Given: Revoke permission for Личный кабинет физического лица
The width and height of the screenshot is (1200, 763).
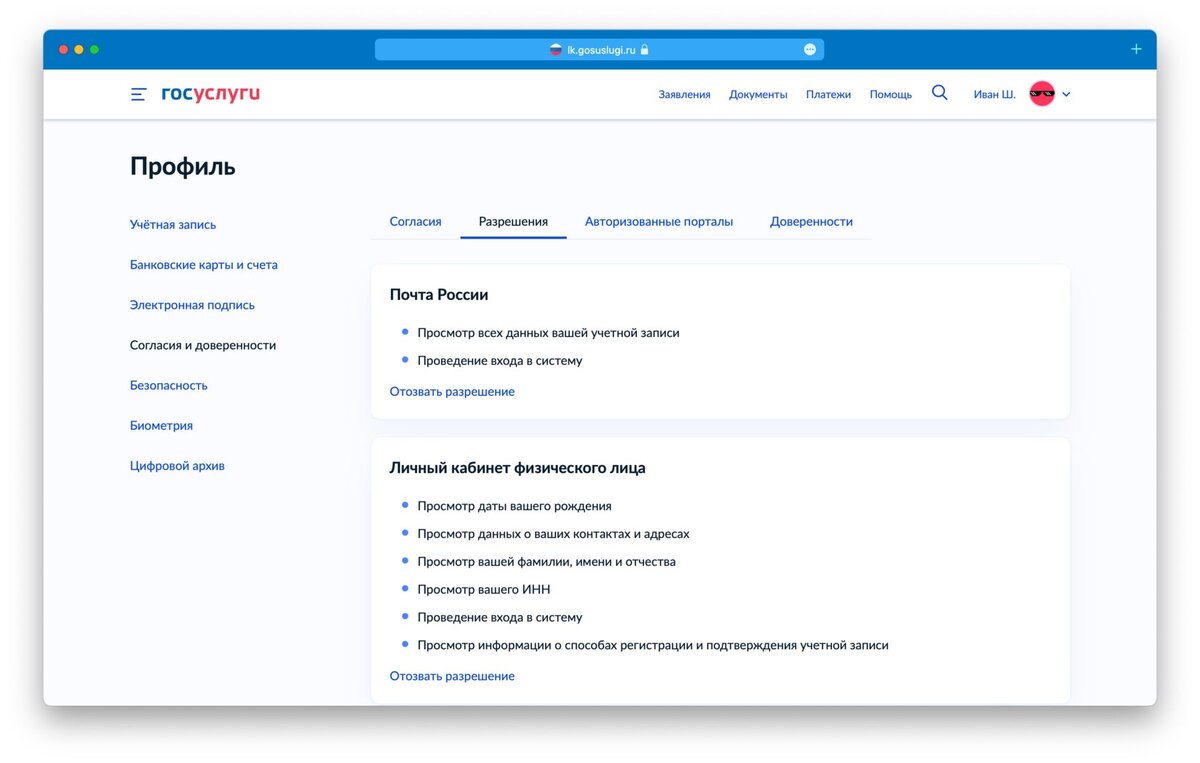Looking at the screenshot, I should (x=452, y=676).
